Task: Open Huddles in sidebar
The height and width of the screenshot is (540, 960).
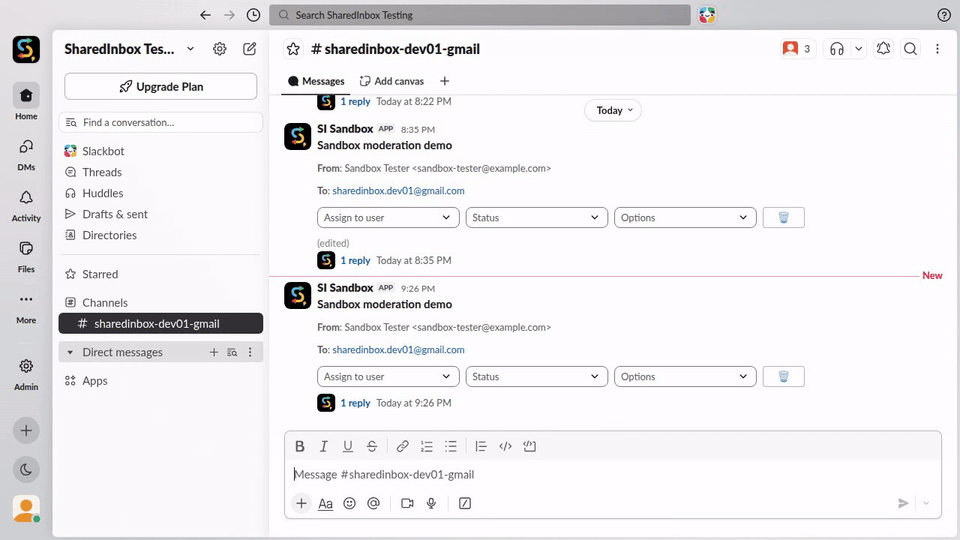Action: (160, 193)
